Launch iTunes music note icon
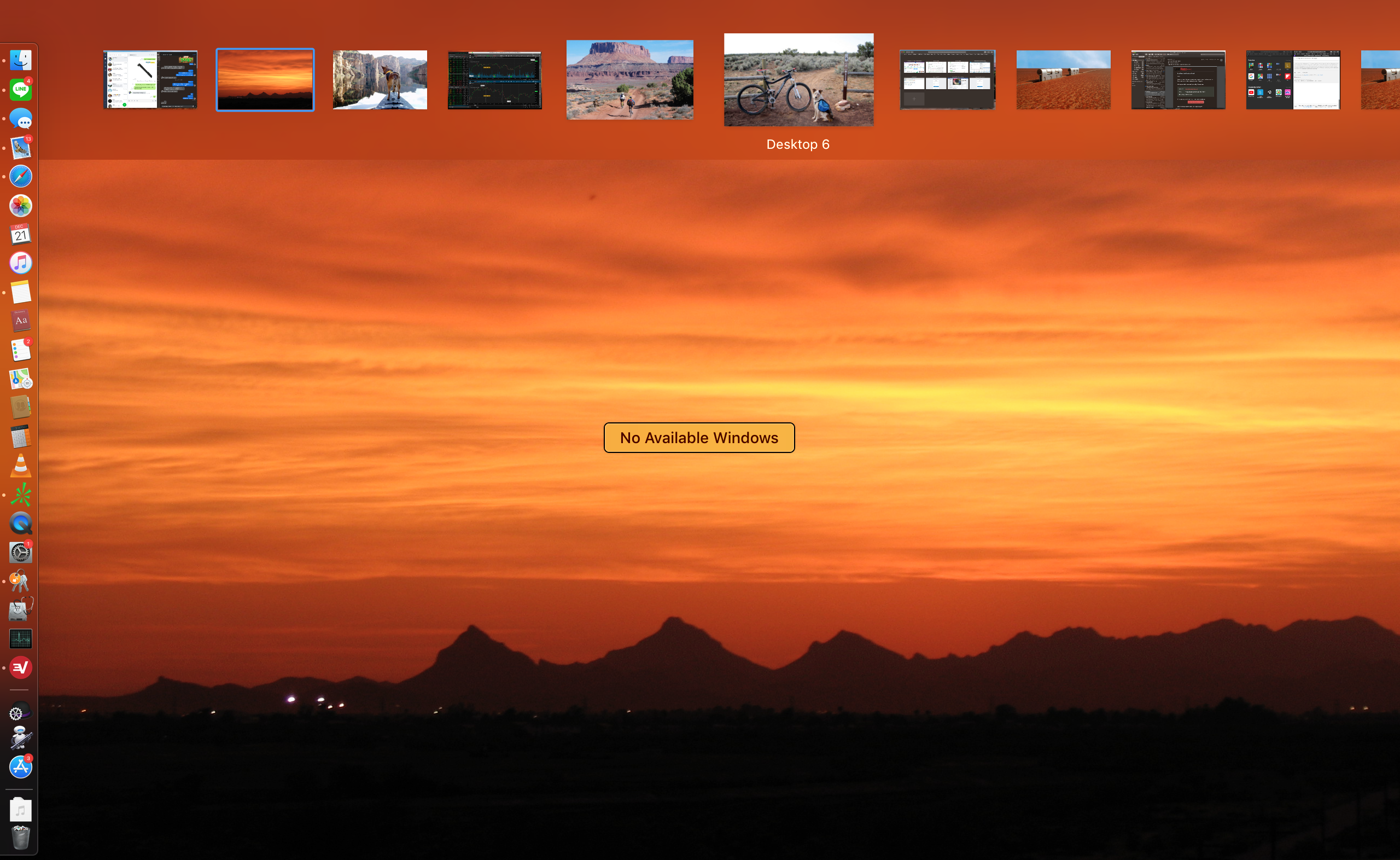Viewport: 1400px width, 860px height. pyautogui.click(x=20, y=263)
